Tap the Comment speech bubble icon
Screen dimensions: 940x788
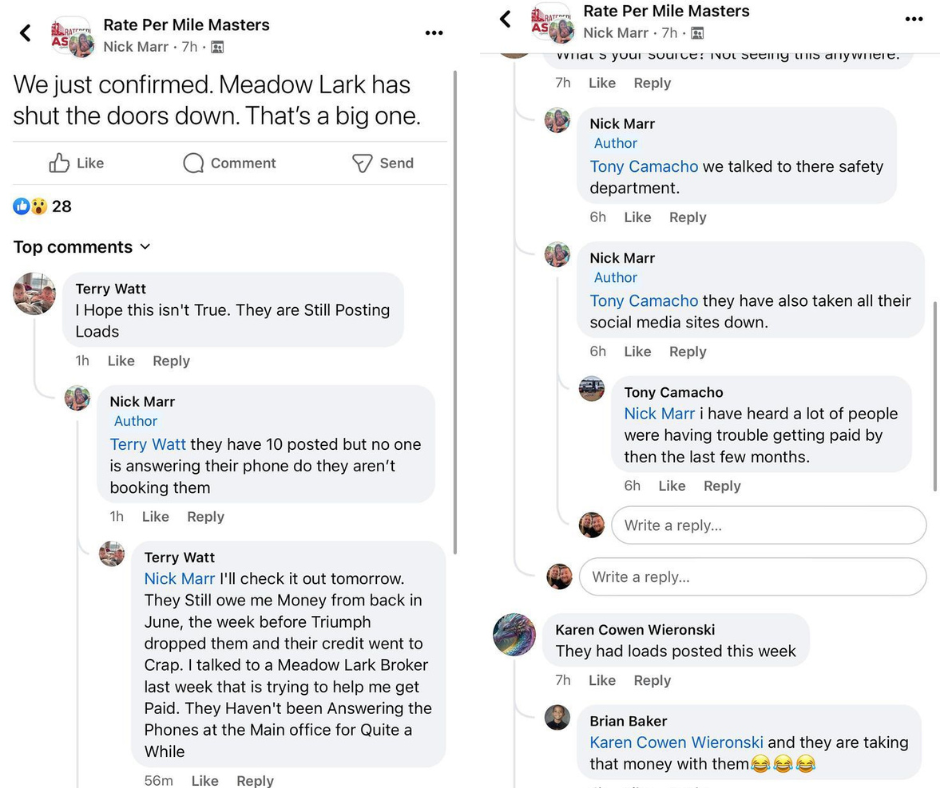194,163
